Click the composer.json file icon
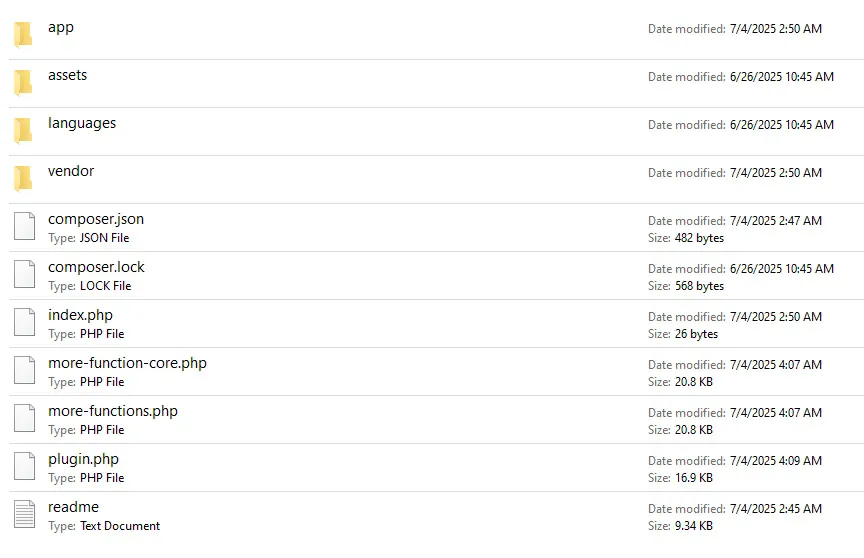 tap(24, 227)
